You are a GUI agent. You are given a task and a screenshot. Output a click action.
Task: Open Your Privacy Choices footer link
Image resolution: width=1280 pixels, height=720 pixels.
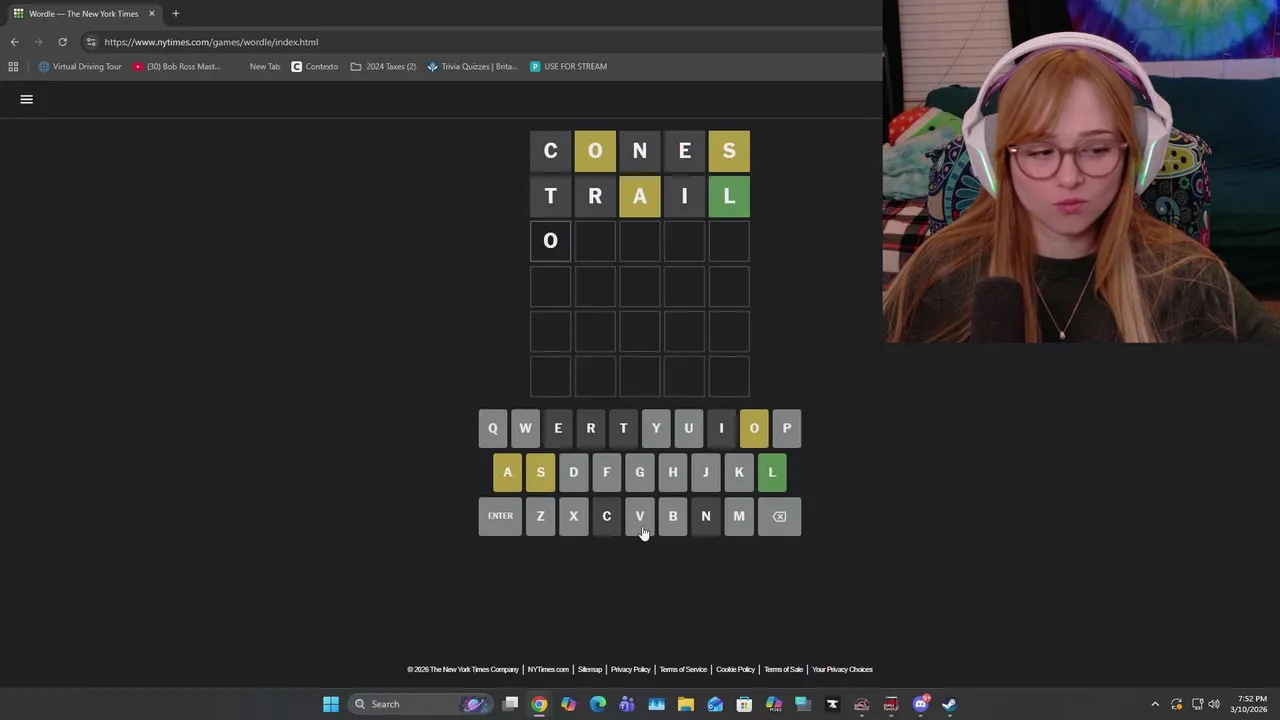pos(842,670)
